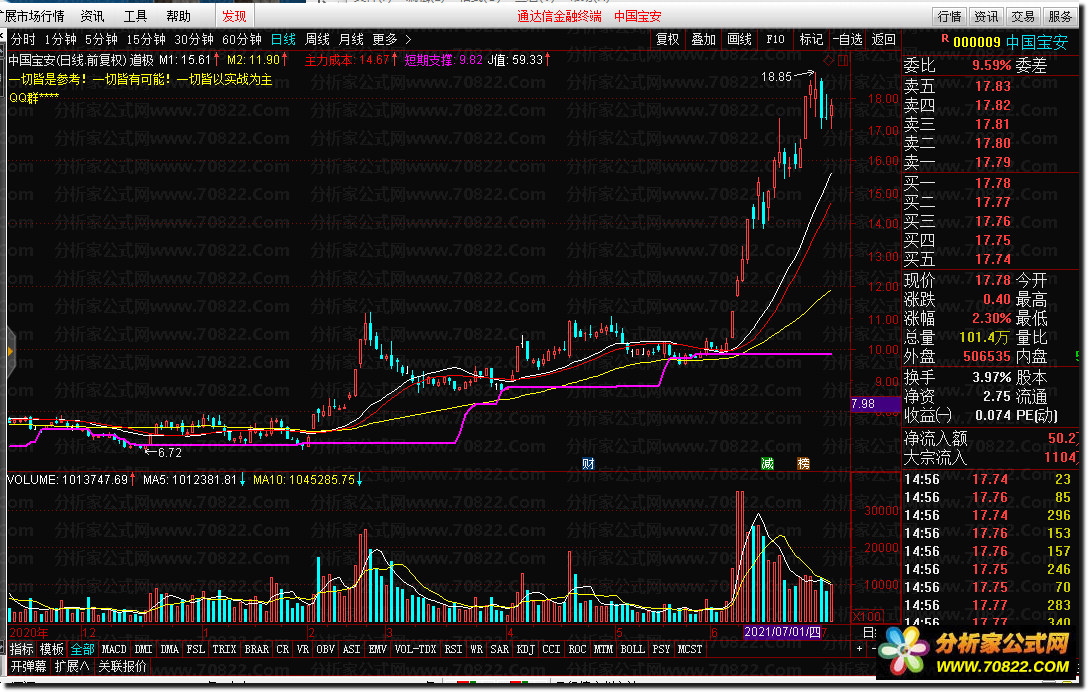Click the blue 财 marker on the chart
The width and height of the screenshot is (1089, 692).
[588, 464]
